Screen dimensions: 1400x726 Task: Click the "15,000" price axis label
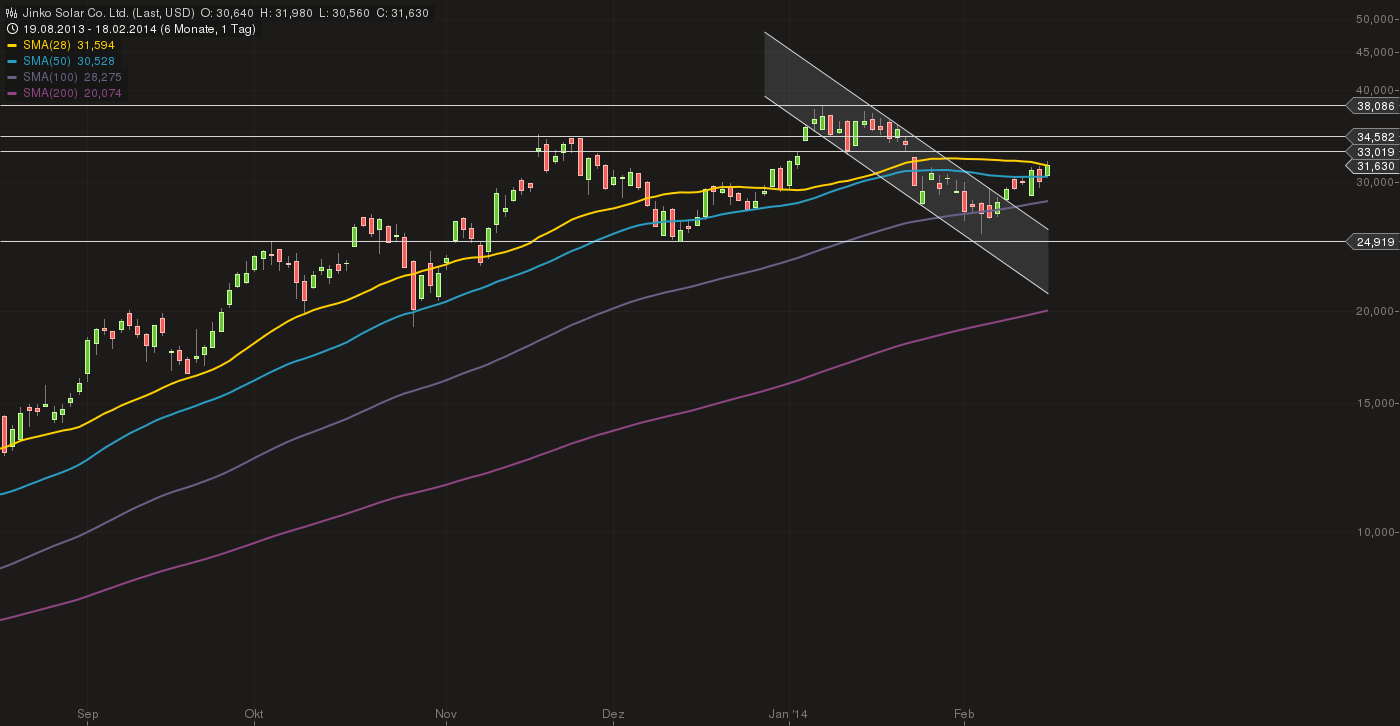tap(1377, 403)
